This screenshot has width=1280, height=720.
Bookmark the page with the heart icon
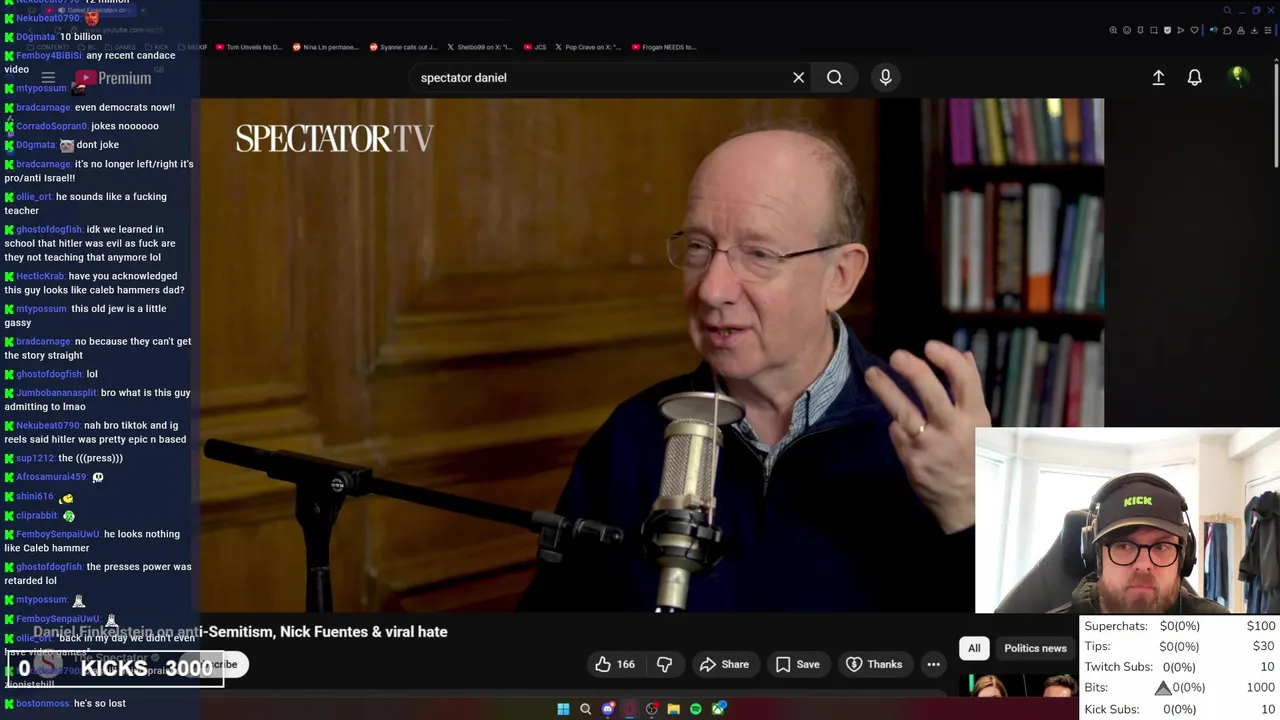pos(1194,30)
